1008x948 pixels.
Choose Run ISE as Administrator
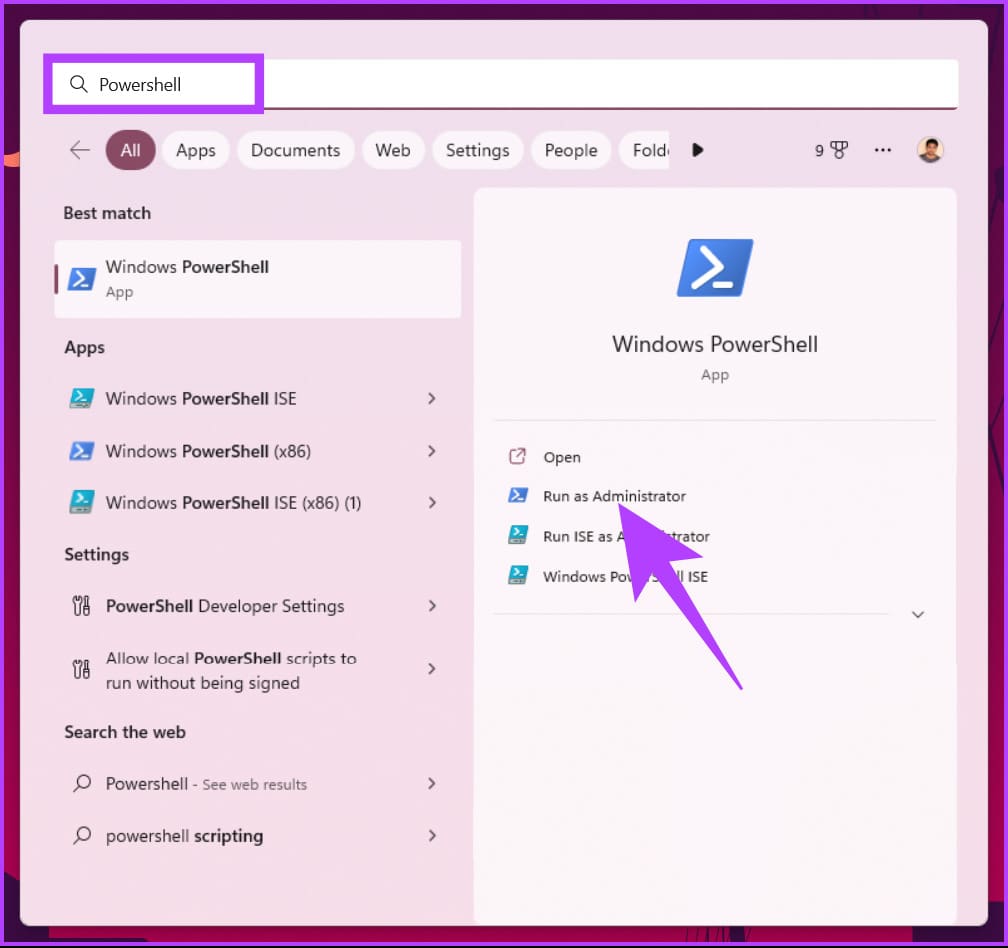626,536
